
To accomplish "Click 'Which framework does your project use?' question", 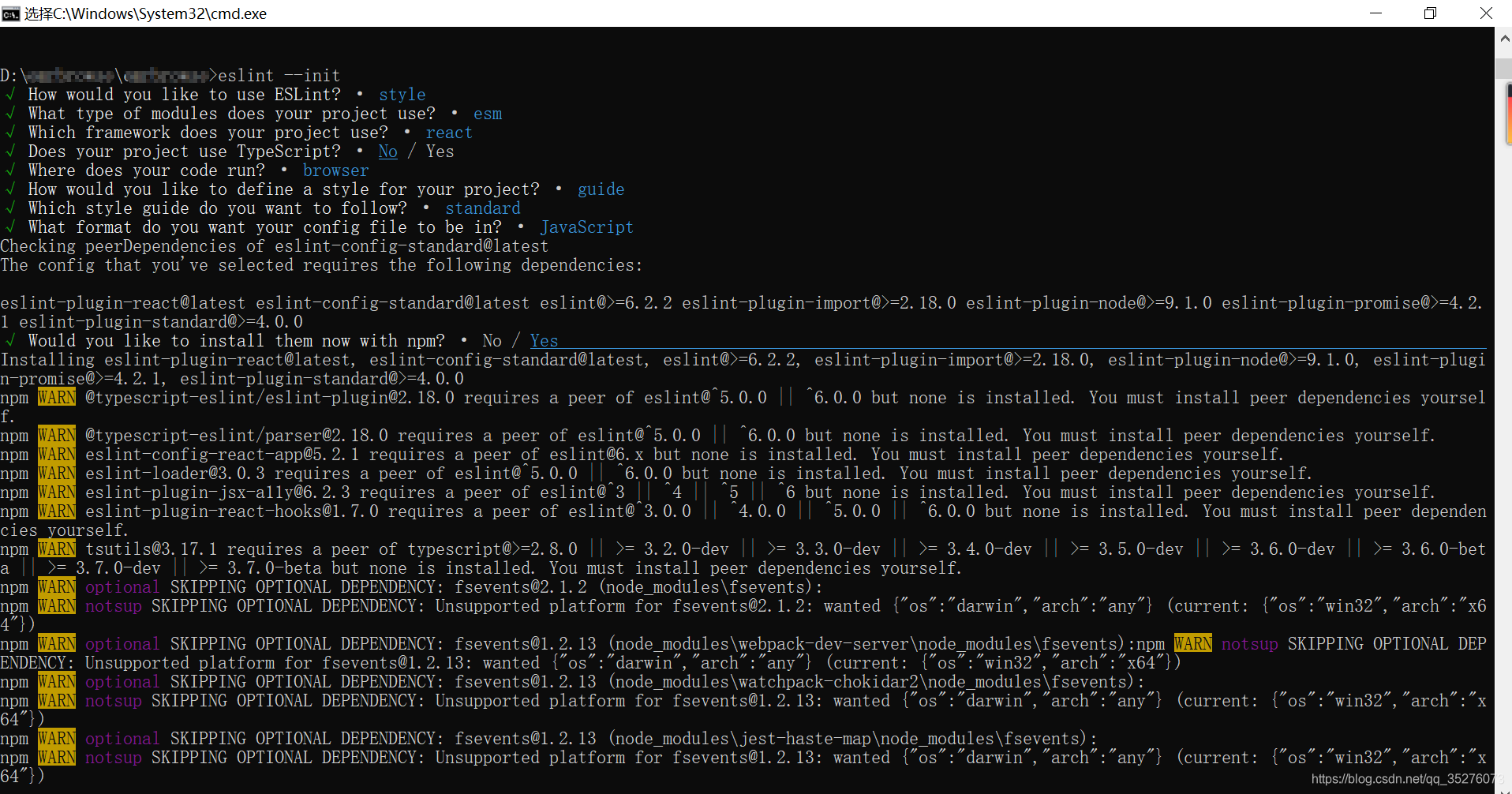I will tap(208, 133).
